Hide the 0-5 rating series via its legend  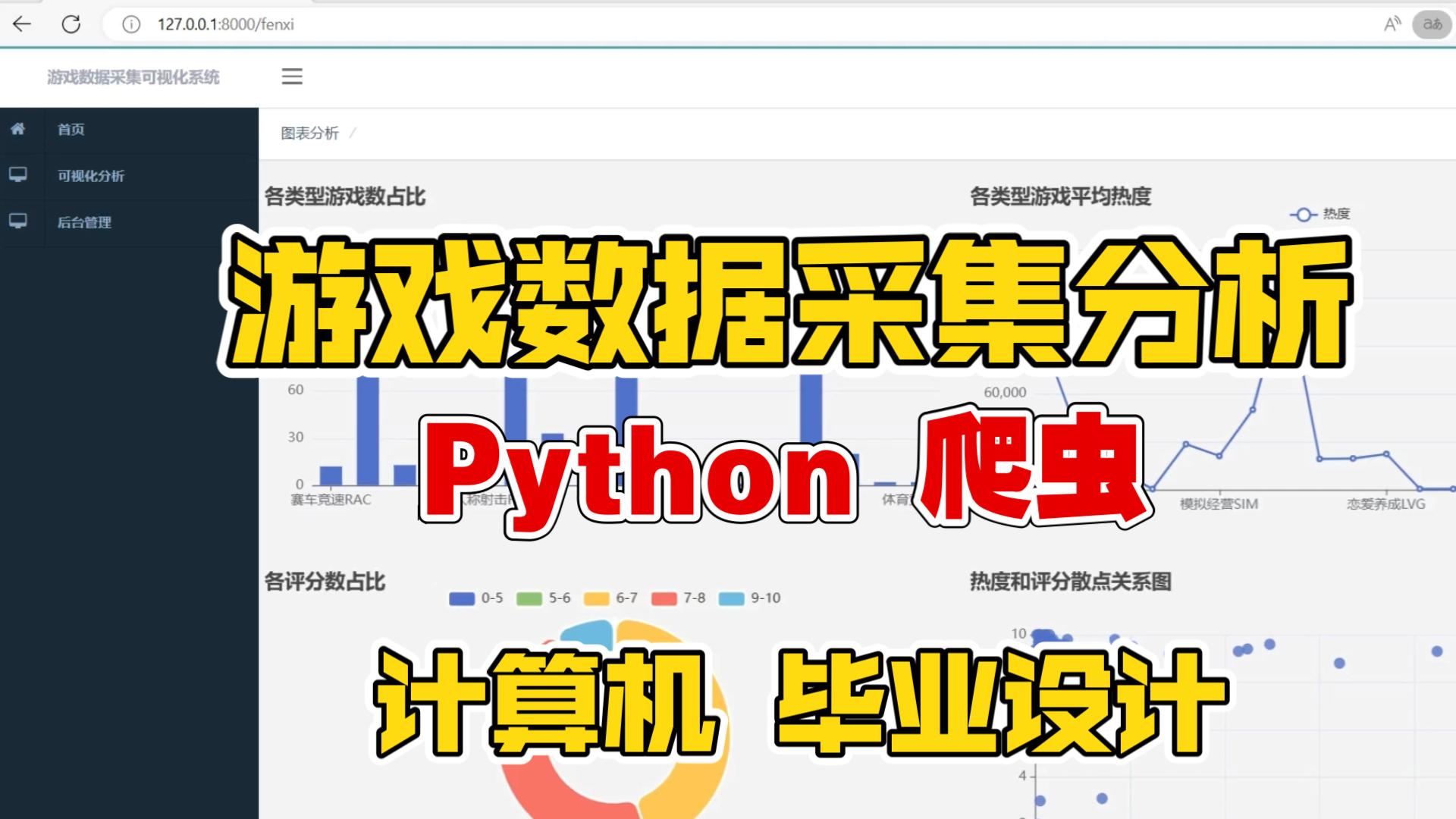[x=476, y=598]
